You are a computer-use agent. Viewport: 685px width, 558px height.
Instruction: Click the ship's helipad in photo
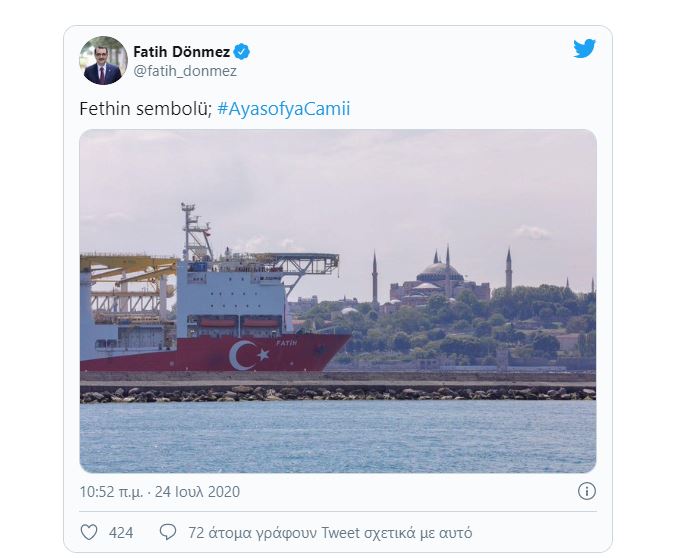(298, 261)
